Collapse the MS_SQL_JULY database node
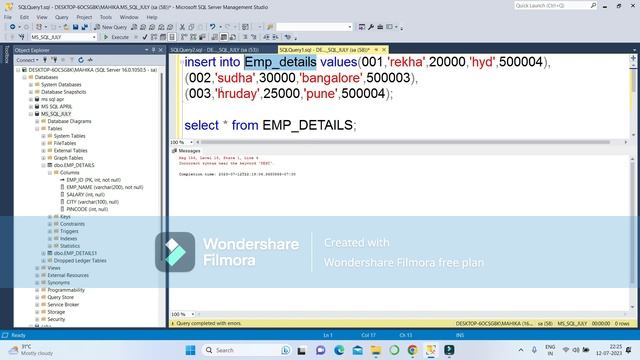Screen dimensions: 640x360 [31, 114]
